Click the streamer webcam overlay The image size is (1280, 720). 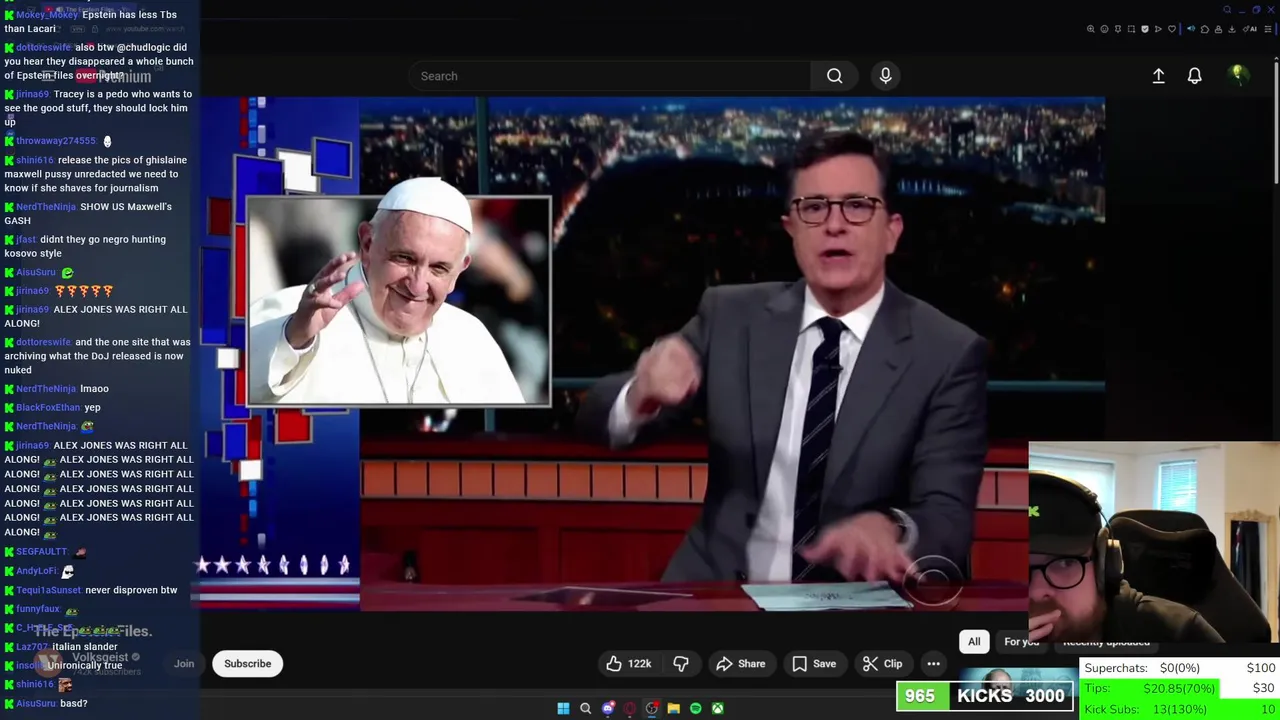tap(1154, 542)
